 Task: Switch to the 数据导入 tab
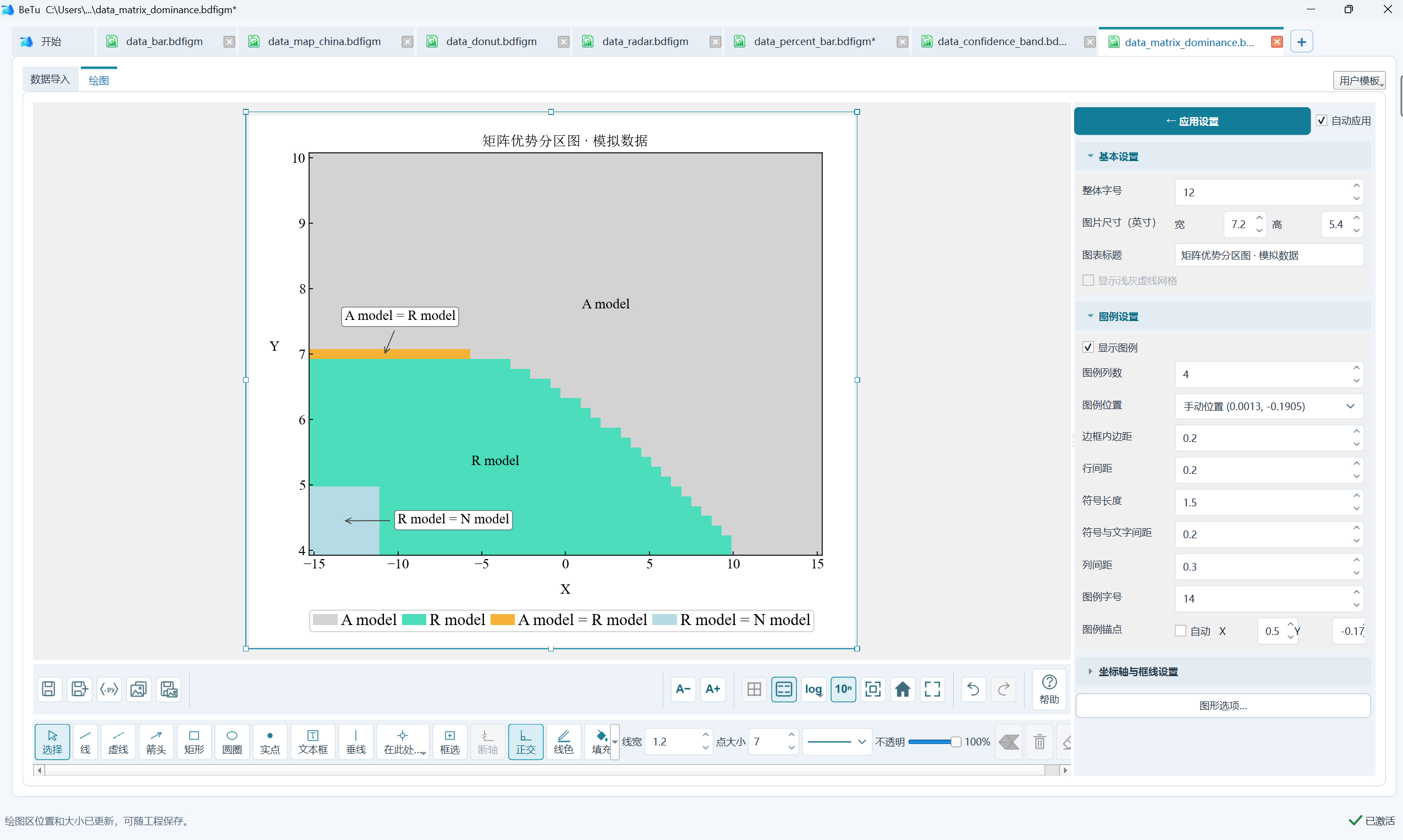(50, 79)
